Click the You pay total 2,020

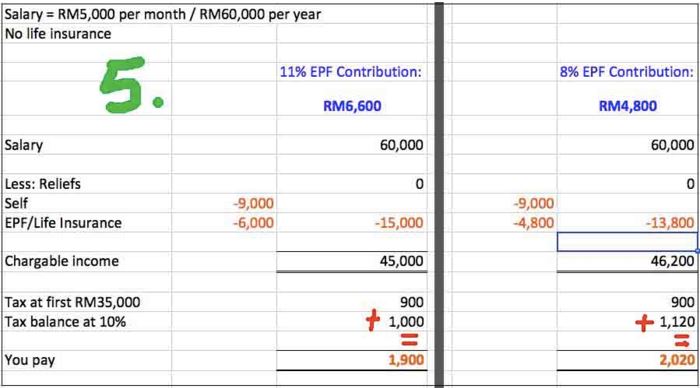click(x=677, y=360)
